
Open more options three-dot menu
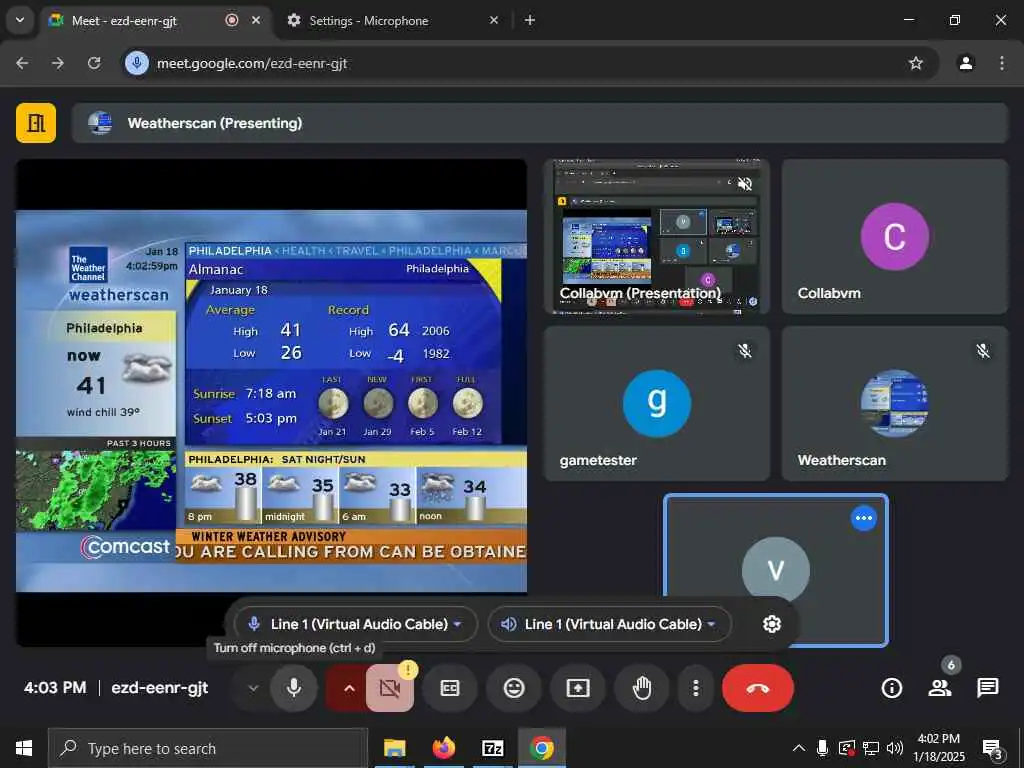coord(696,688)
